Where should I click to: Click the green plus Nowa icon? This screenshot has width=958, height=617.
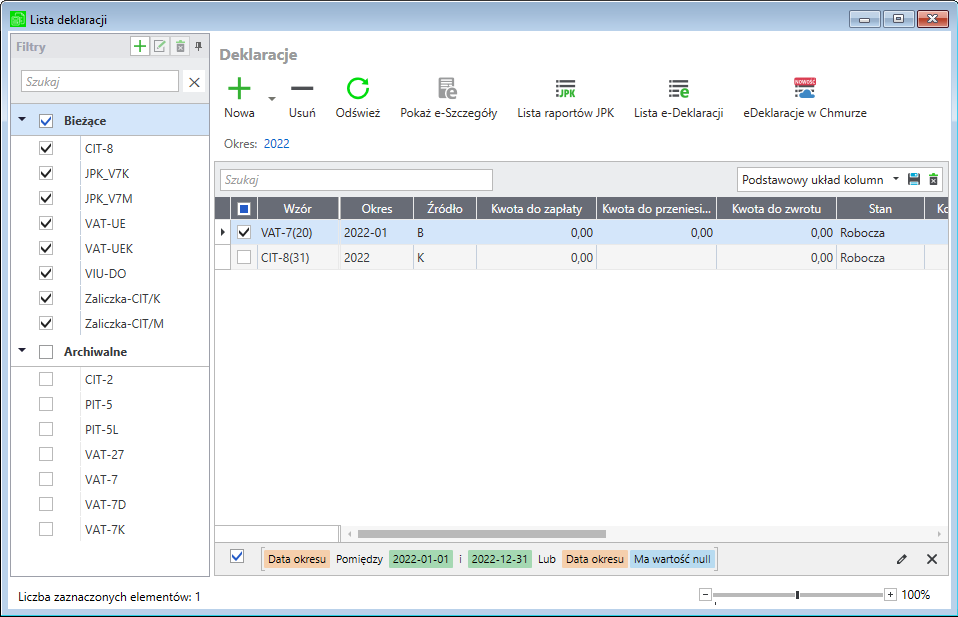coord(239,89)
